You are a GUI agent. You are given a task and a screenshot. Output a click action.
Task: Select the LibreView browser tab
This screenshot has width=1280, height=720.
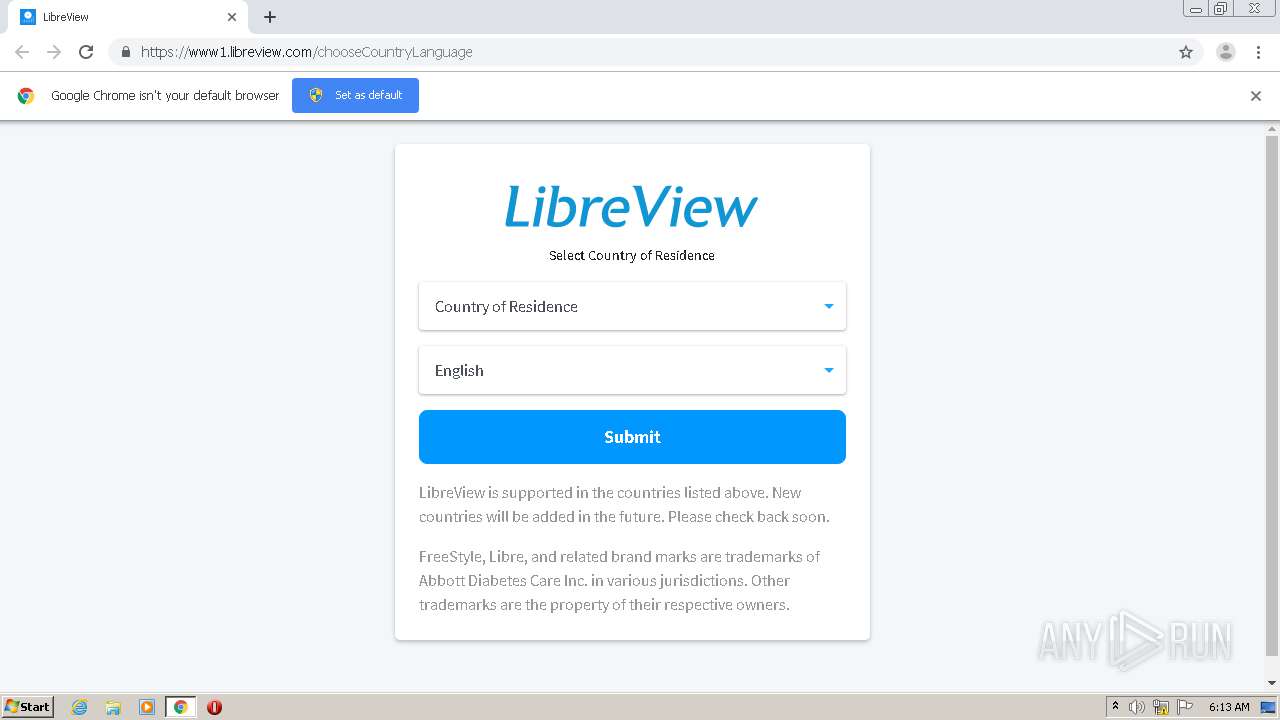[x=130, y=17]
